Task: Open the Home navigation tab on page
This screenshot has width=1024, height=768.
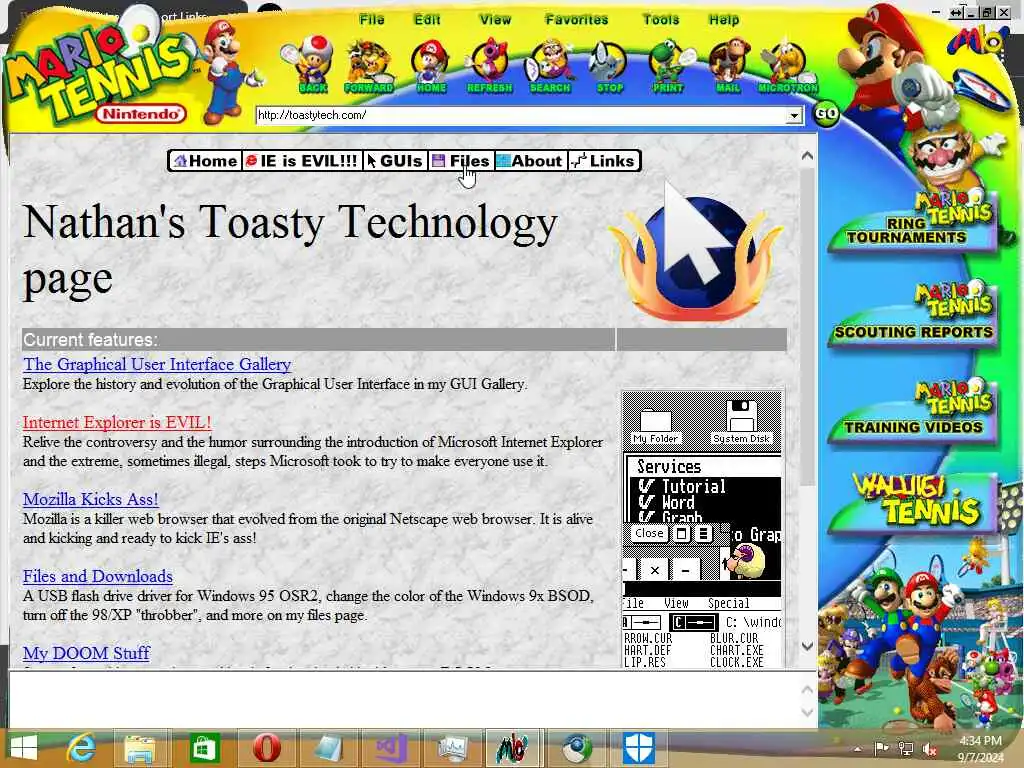Action: click(206, 161)
